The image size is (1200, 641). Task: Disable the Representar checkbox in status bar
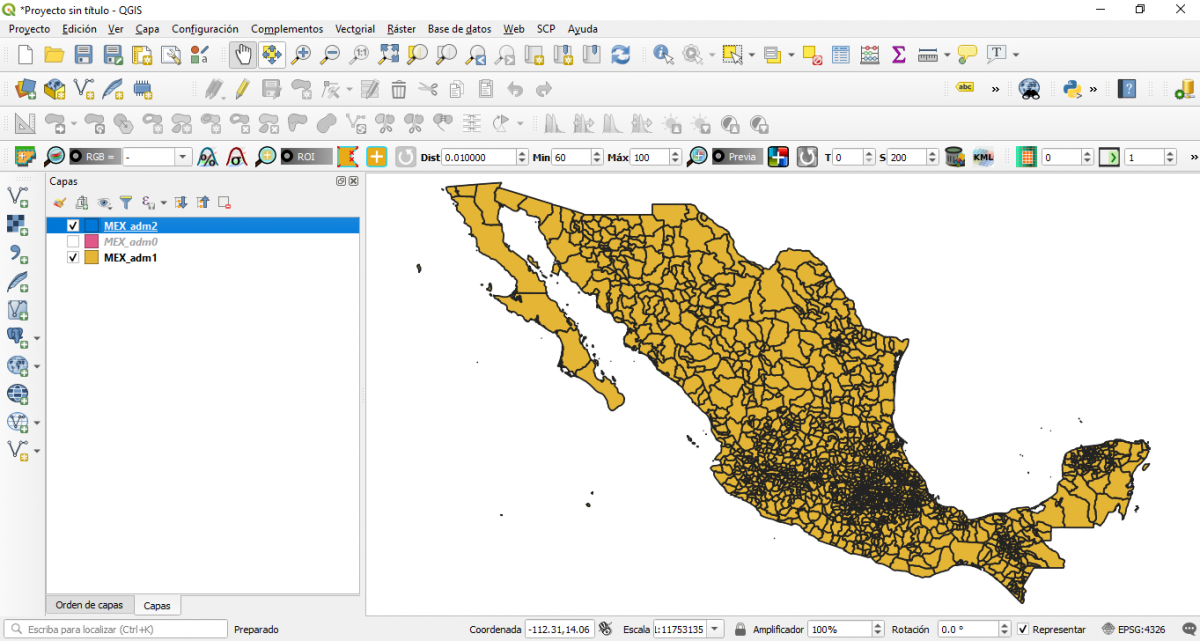click(x=1023, y=629)
